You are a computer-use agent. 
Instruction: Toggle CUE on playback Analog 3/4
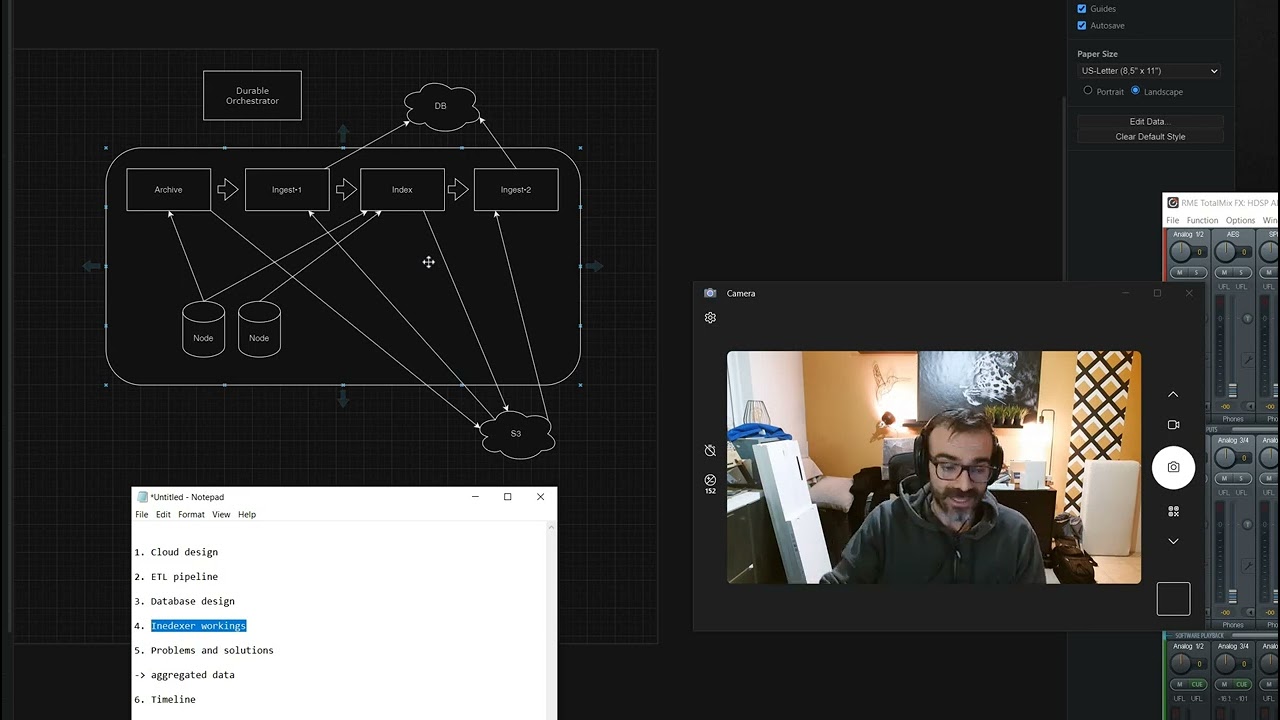pos(1241,684)
